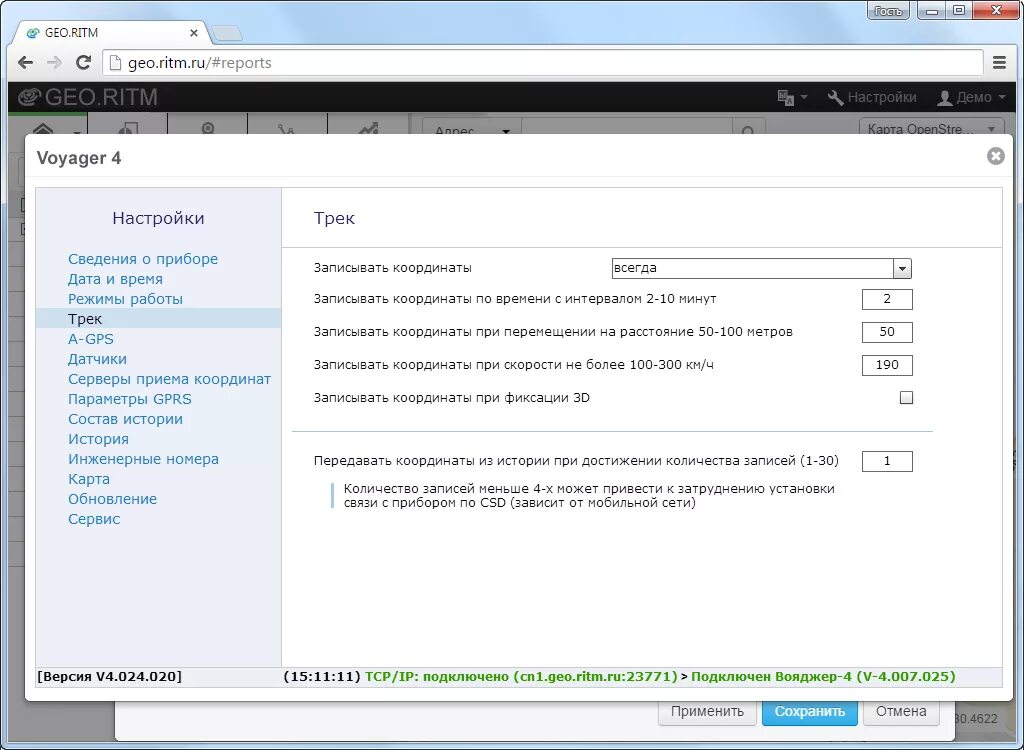Open the language translation dropdown in header

point(792,97)
